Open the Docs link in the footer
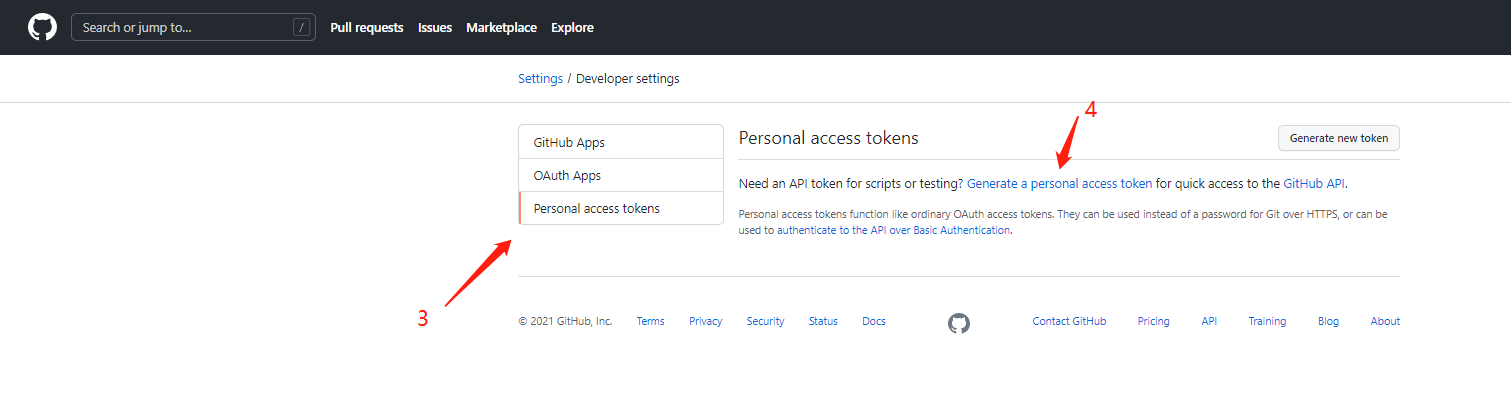Screen dimensions: 1511x418 [874, 321]
